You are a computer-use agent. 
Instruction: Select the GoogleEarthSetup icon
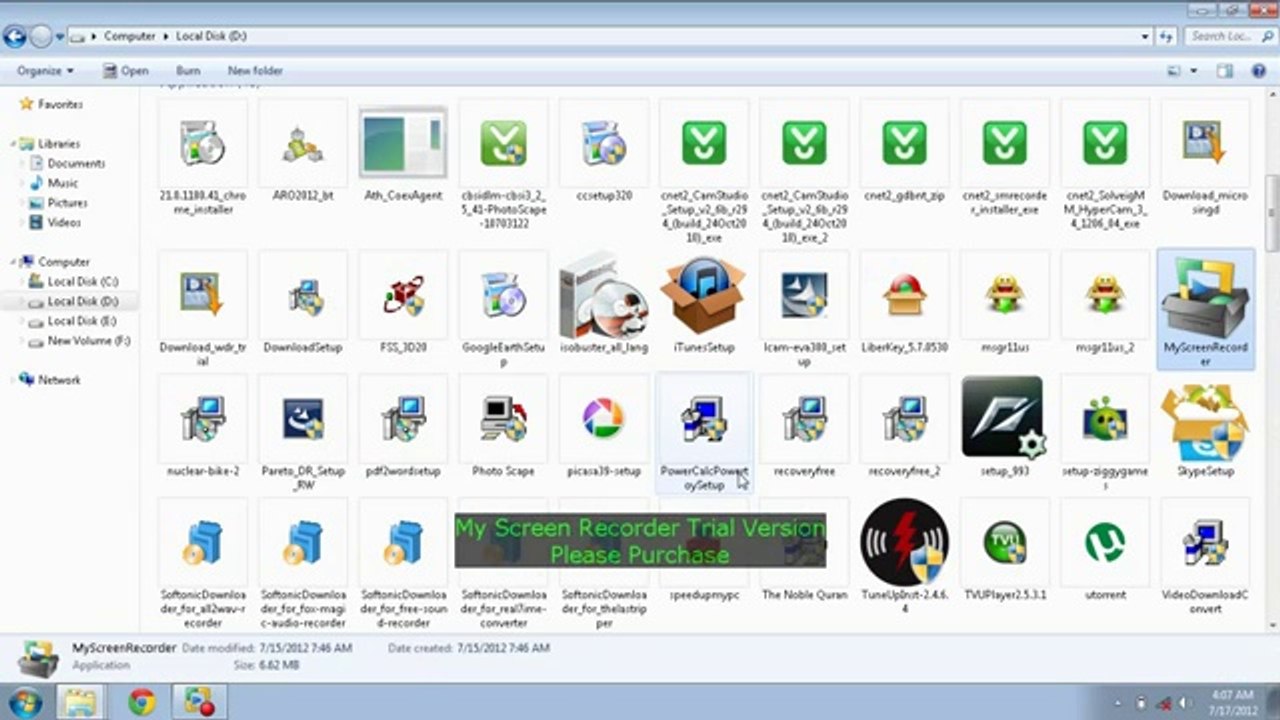503,295
